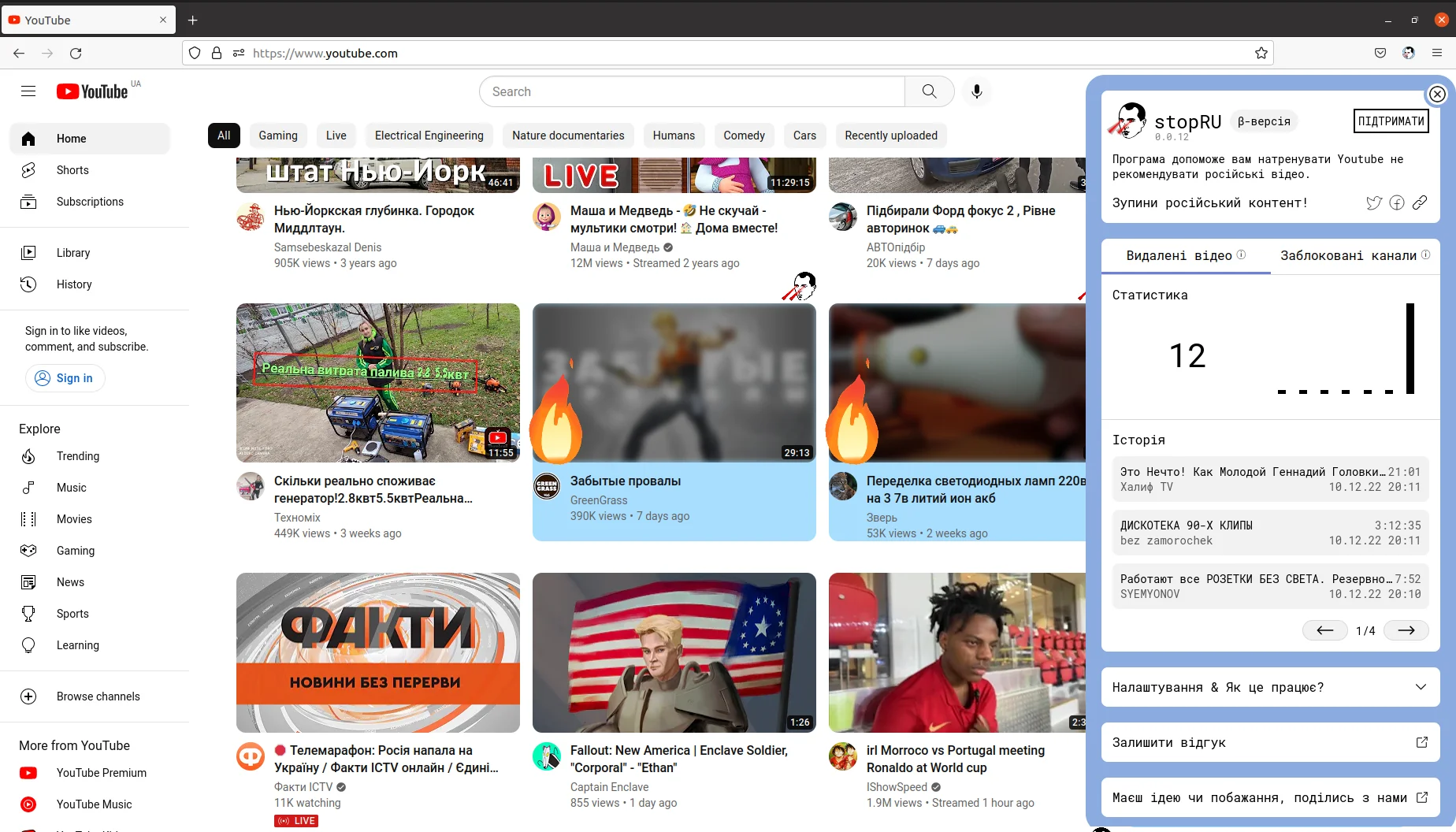Open News from the sidebar

point(70,581)
